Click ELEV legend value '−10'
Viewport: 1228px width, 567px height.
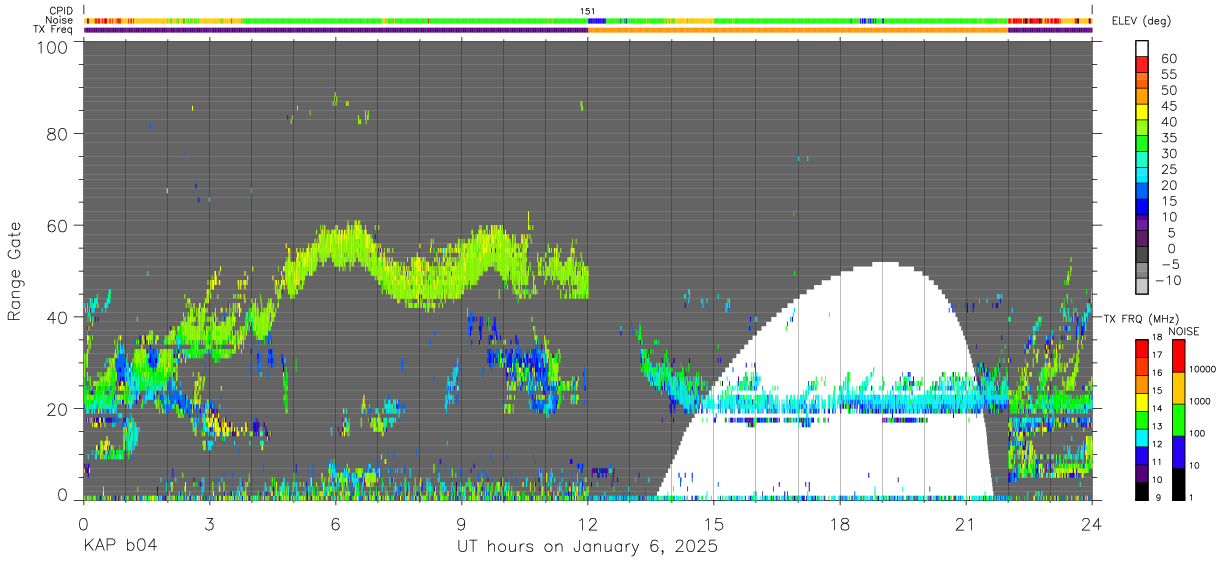pyautogui.click(x=1169, y=280)
